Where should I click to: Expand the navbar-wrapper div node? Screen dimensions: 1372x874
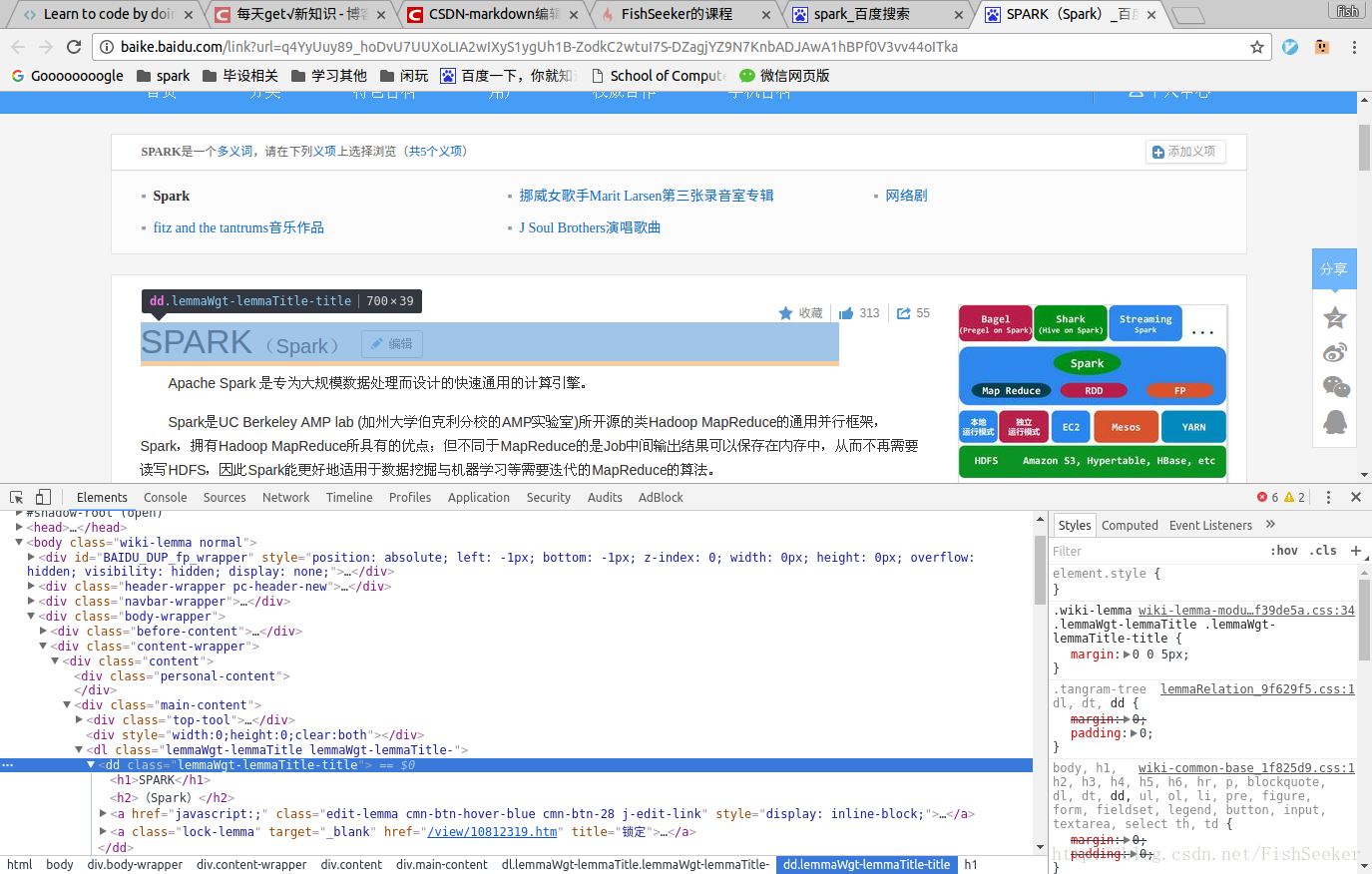[x=31, y=602]
